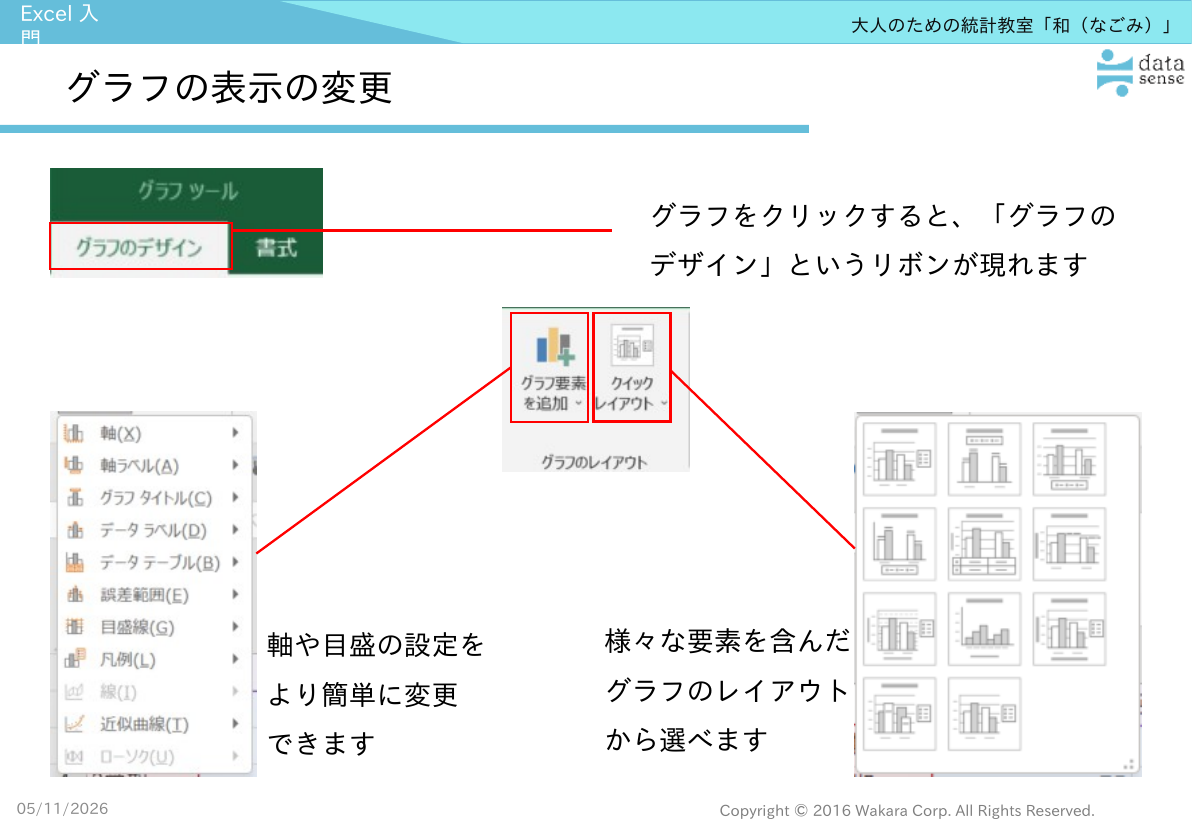The width and height of the screenshot is (1192, 825).
Task: Select the 軸ラベル(A) menu item
Action: 154,465
